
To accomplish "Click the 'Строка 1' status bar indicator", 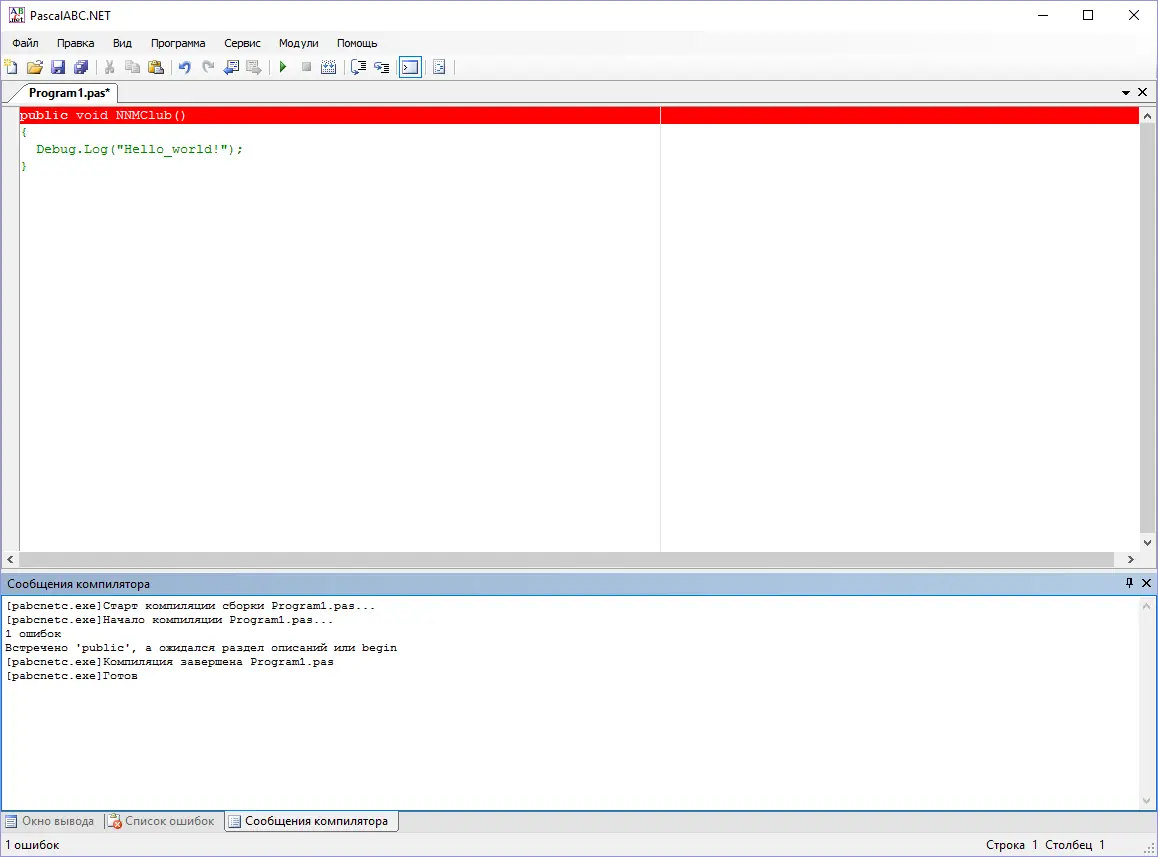I will [x=1012, y=844].
